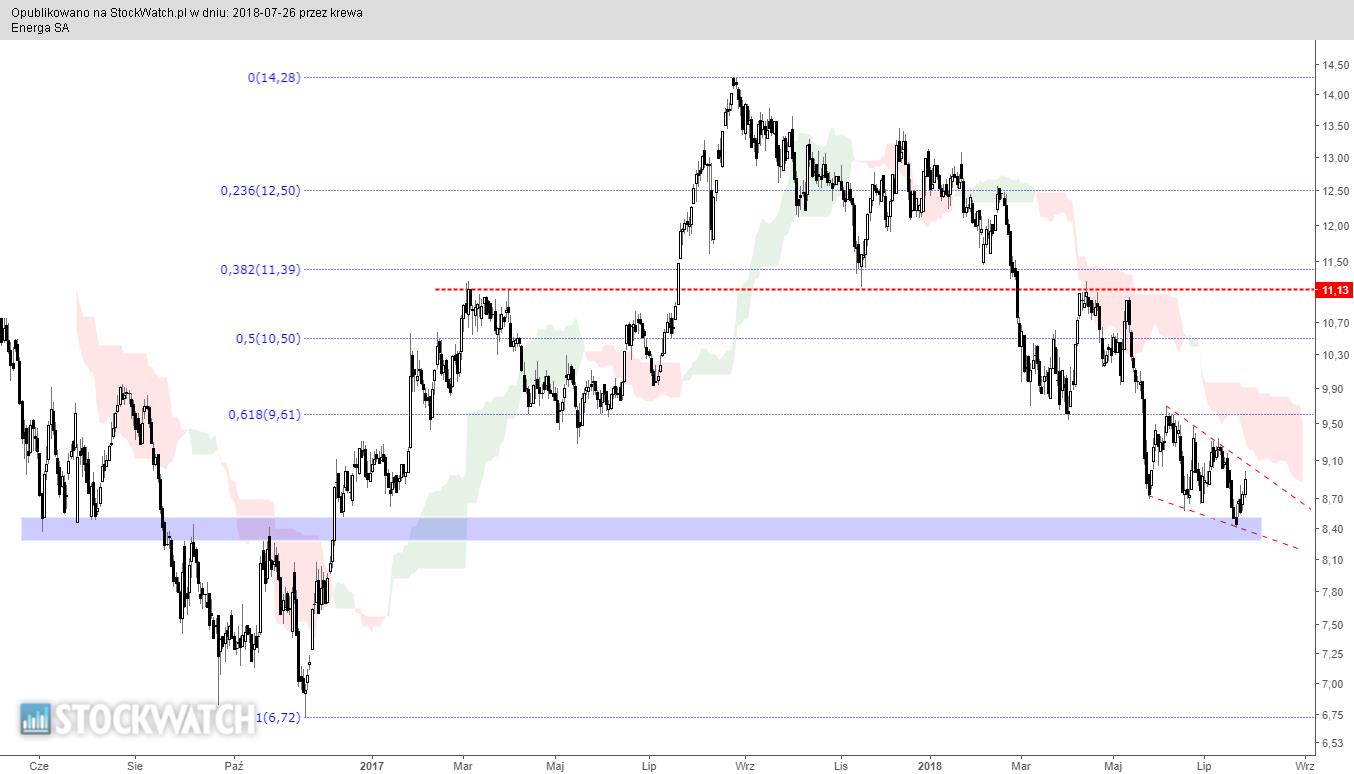Click the 11,50 price axis value

[1335, 262]
